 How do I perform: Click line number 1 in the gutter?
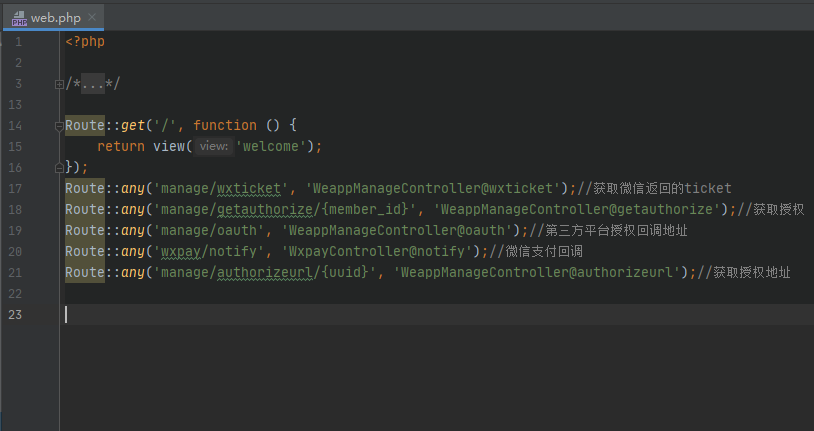tap(17, 42)
